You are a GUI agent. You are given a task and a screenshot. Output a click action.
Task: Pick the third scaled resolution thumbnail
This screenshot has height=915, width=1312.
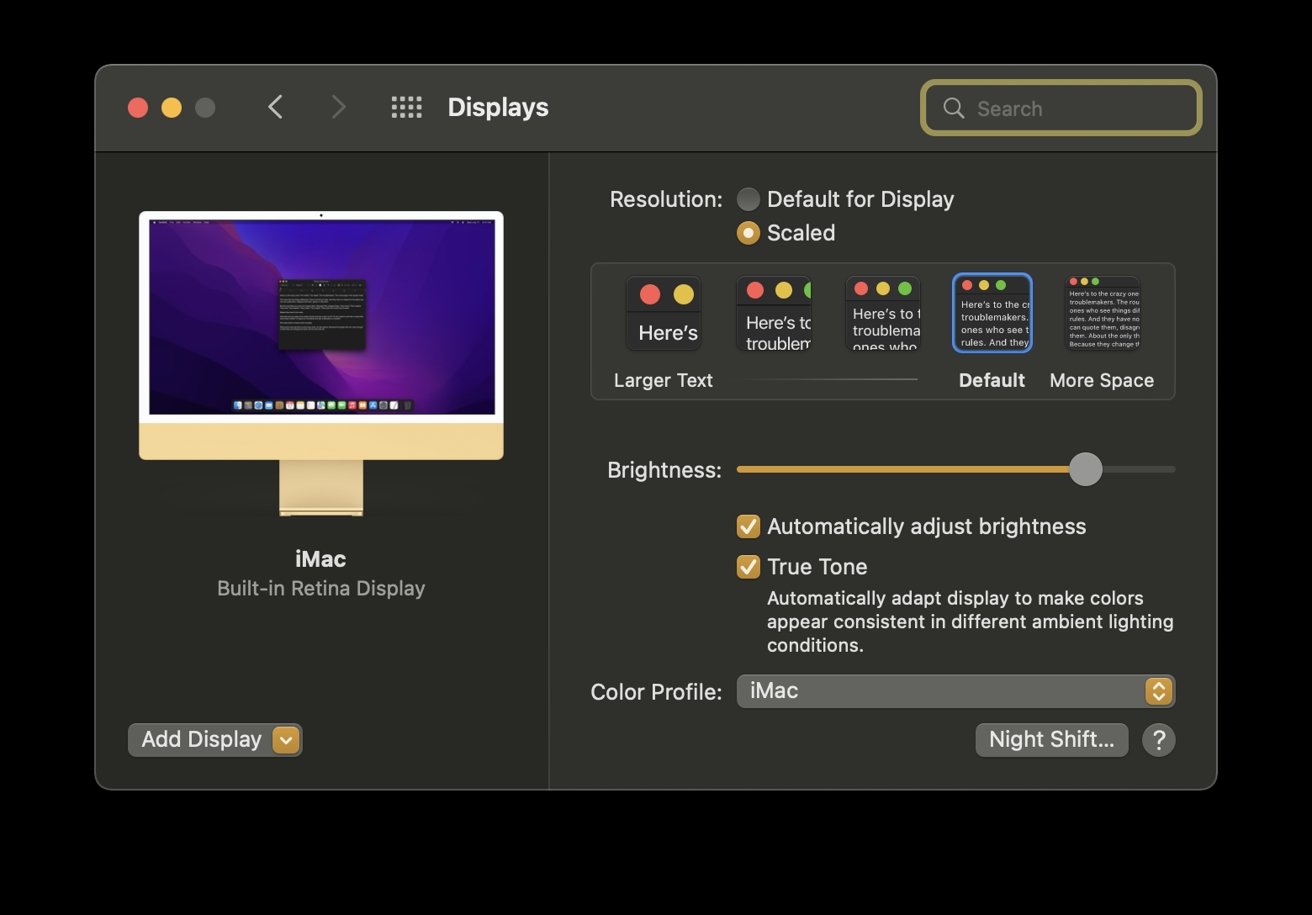[882, 313]
